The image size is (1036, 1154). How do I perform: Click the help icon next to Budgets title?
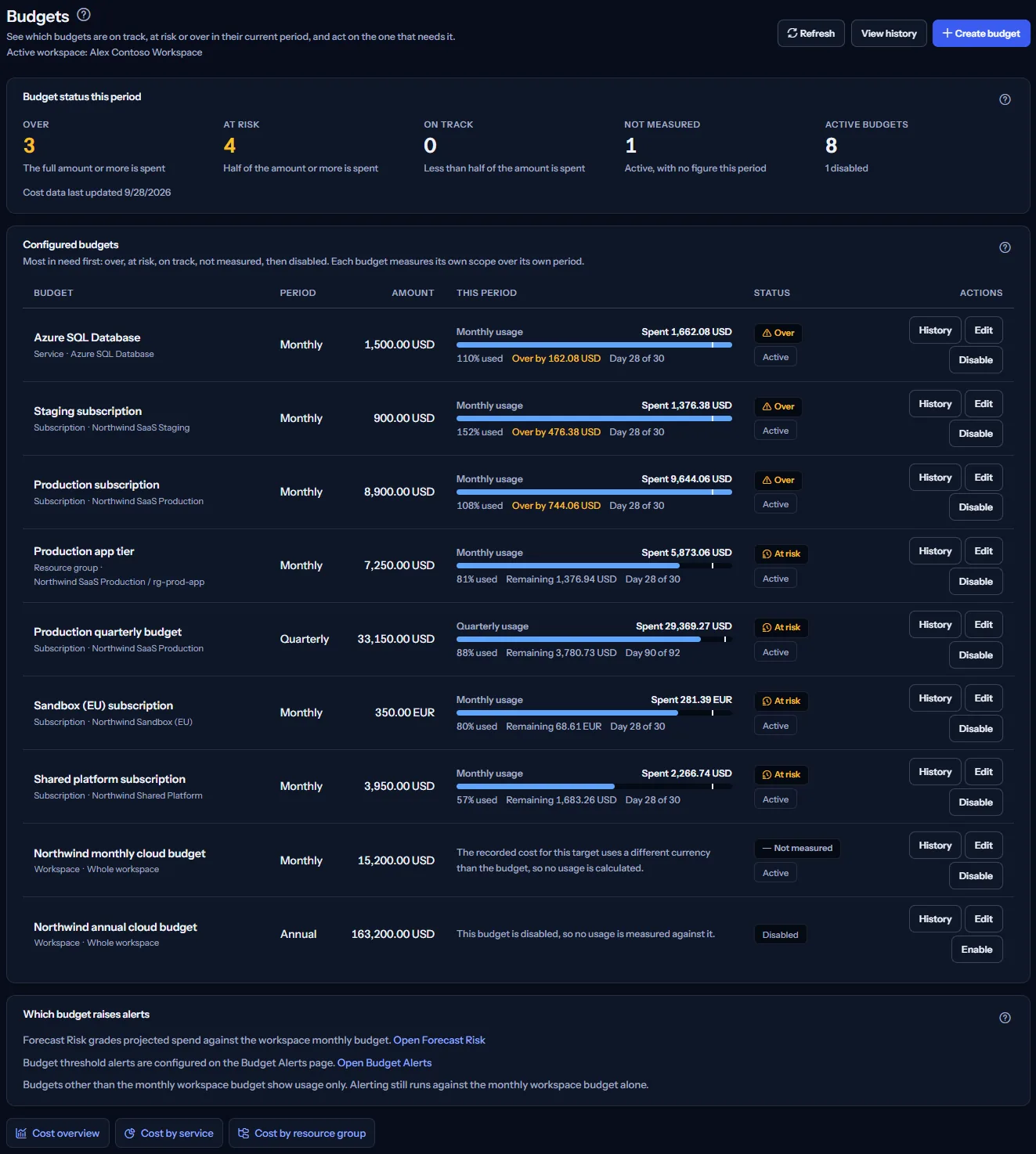(x=84, y=14)
